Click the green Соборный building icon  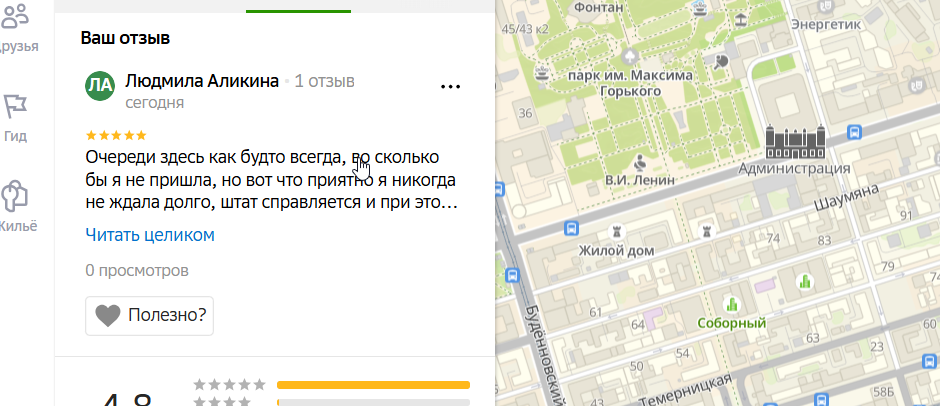[x=731, y=305]
